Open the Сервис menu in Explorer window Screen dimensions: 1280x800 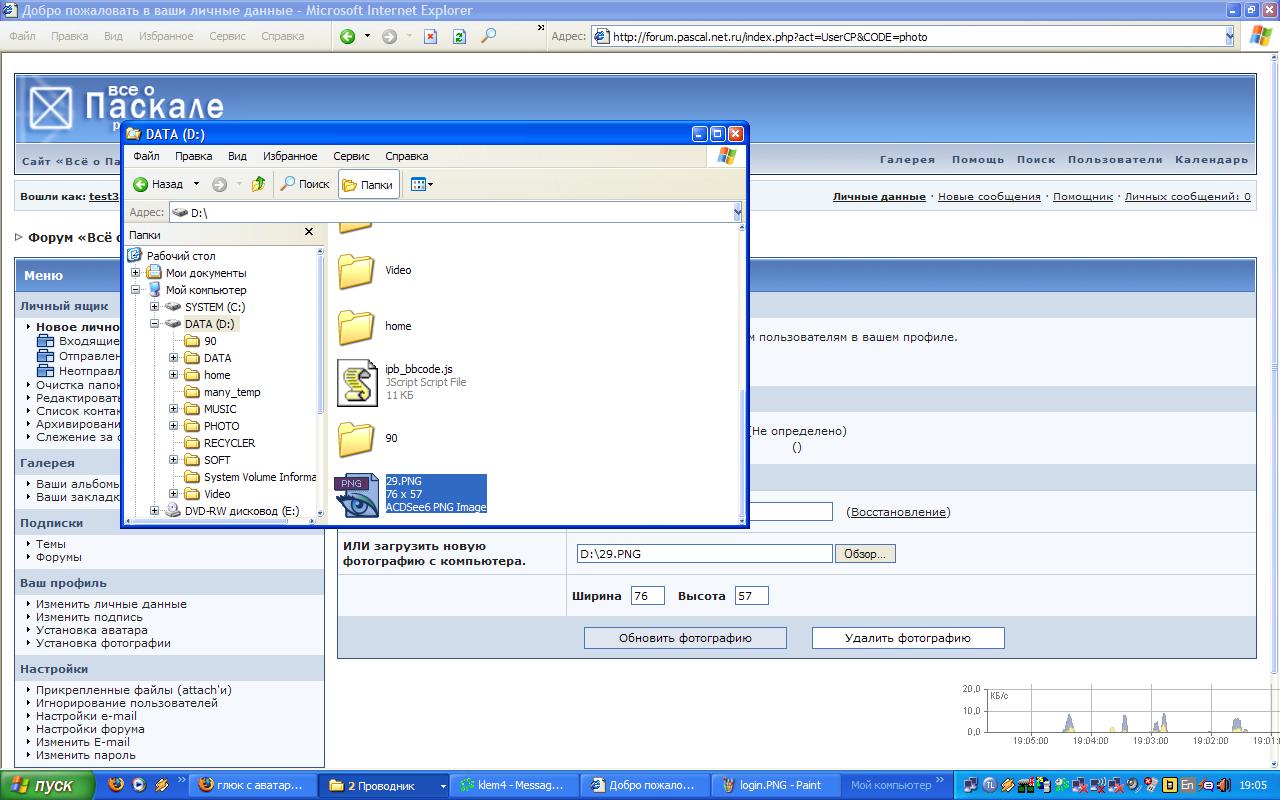coord(351,156)
